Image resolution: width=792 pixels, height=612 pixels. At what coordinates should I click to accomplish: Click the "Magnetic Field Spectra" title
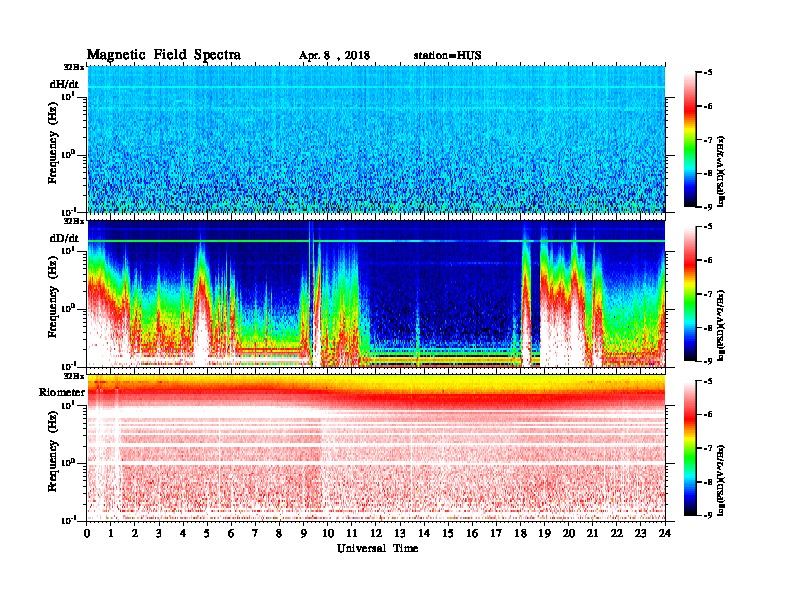click(x=163, y=55)
